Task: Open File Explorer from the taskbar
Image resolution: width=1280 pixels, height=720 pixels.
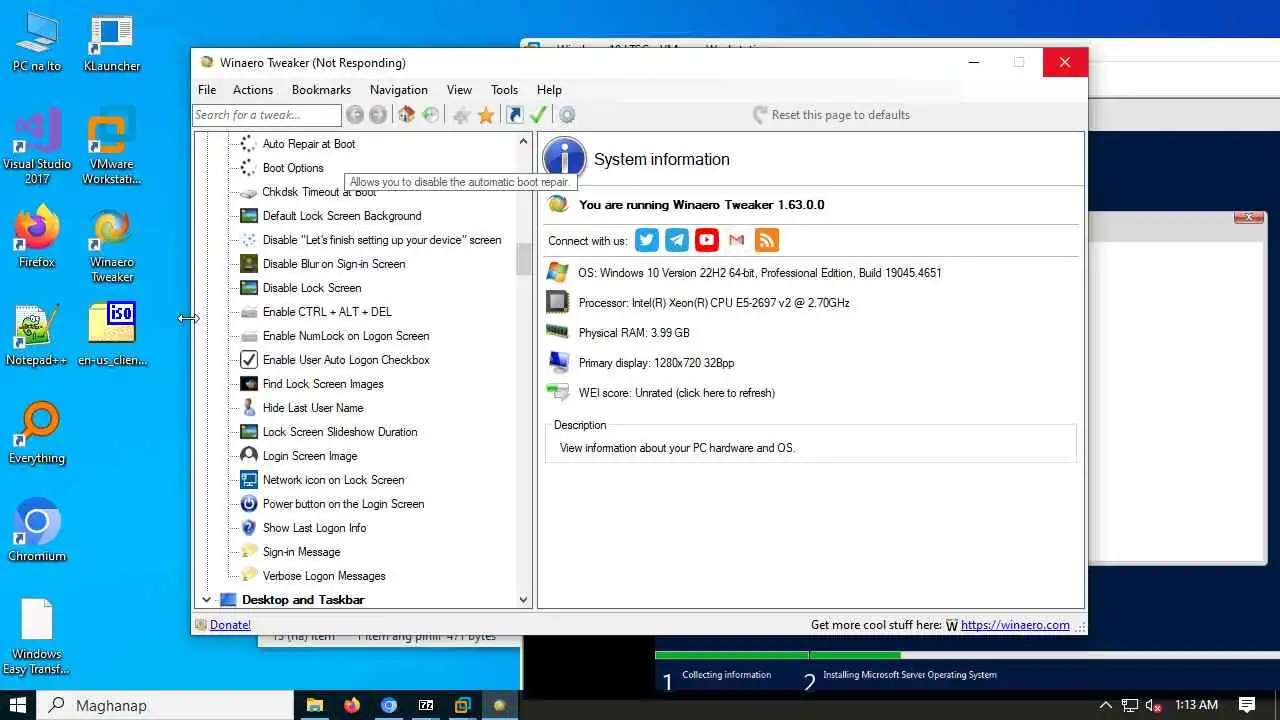Action: (x=315, y=705)
